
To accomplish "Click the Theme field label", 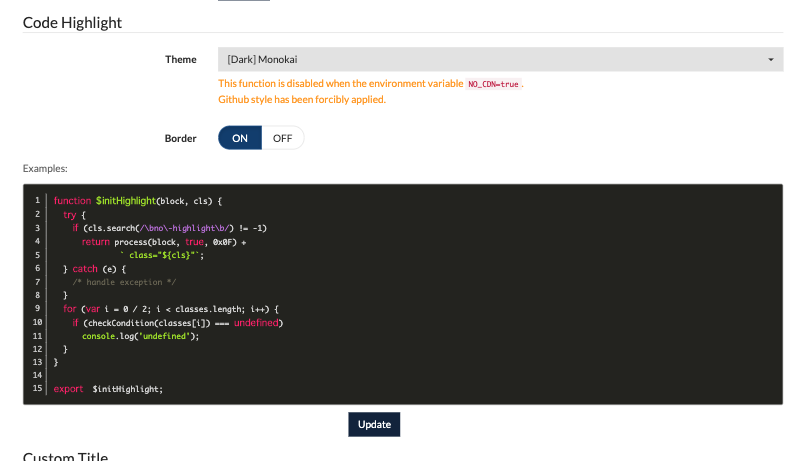I will click(x=180, y=59).
